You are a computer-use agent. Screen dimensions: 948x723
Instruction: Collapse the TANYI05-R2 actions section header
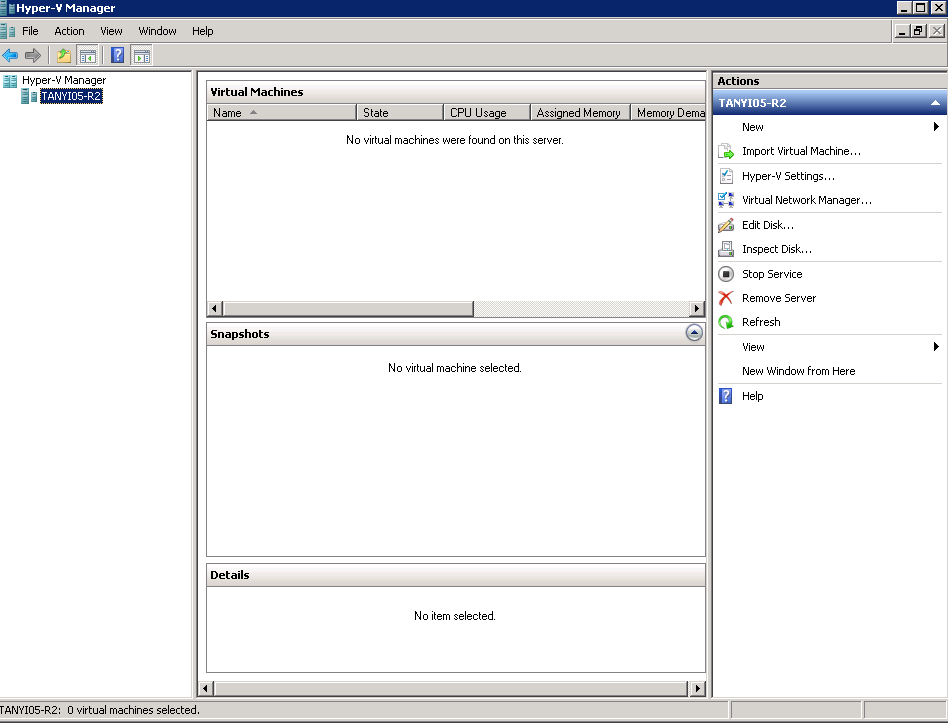(935, 103)
